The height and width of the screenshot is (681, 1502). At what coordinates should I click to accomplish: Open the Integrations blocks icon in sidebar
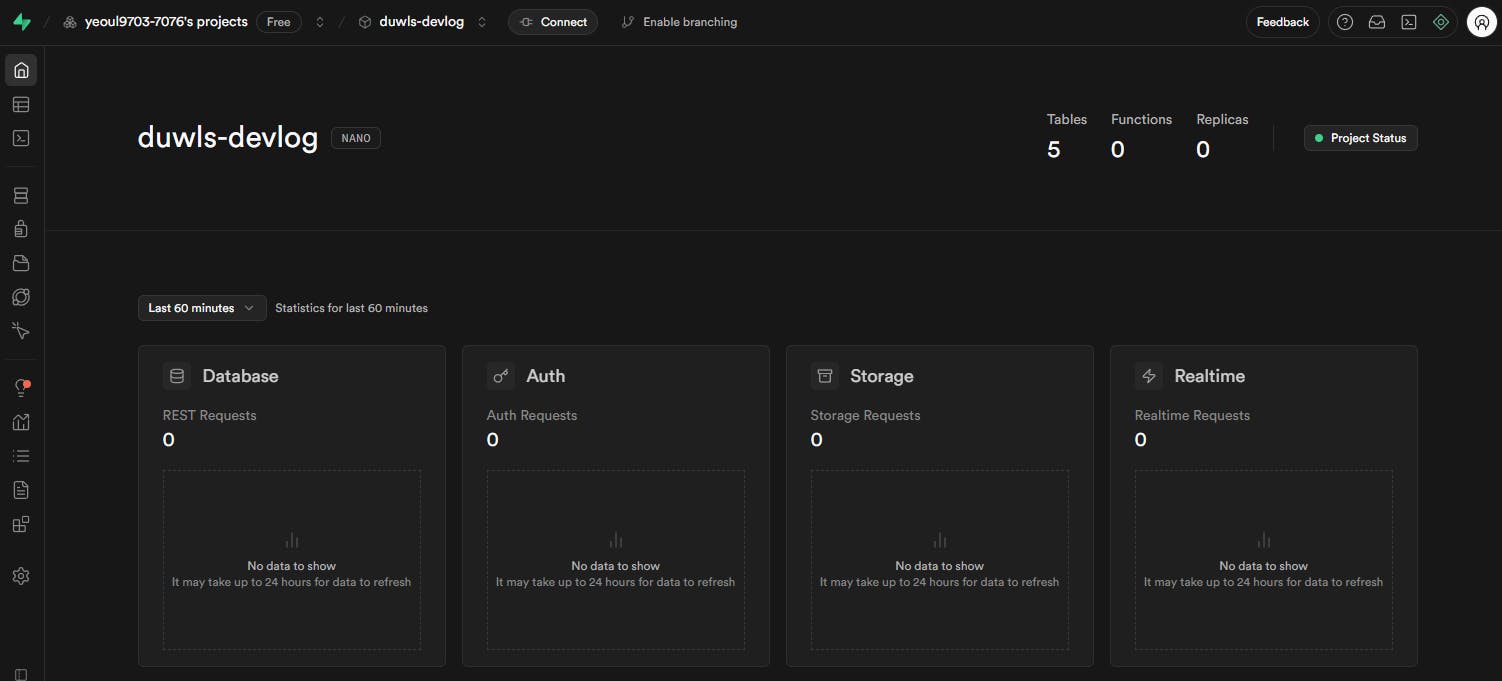[21, 524]
